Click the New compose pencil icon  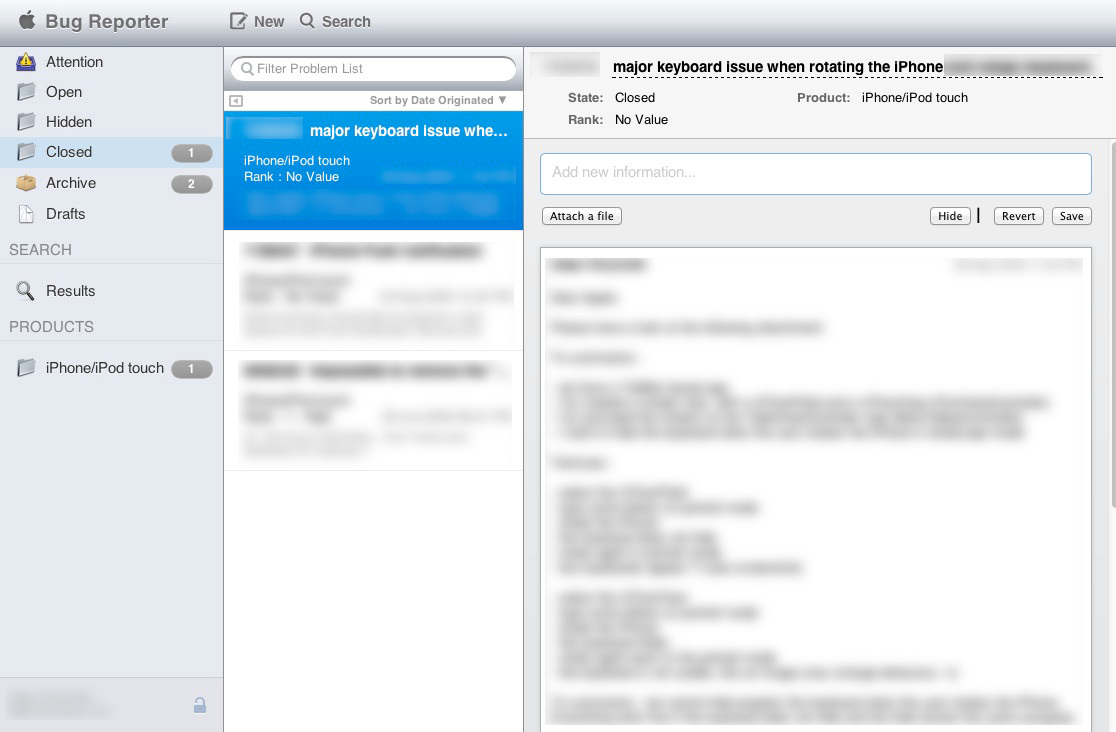(238, 21)
